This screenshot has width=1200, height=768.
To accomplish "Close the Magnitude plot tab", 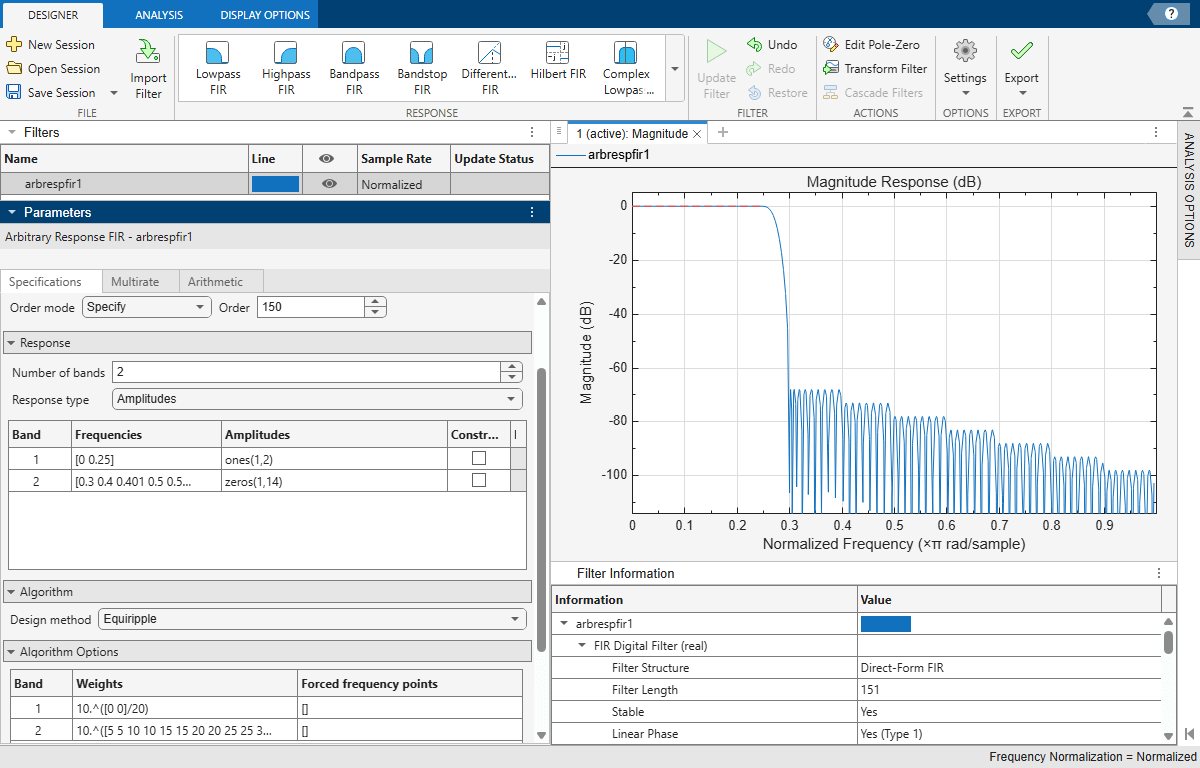I will tap(697, 133).
